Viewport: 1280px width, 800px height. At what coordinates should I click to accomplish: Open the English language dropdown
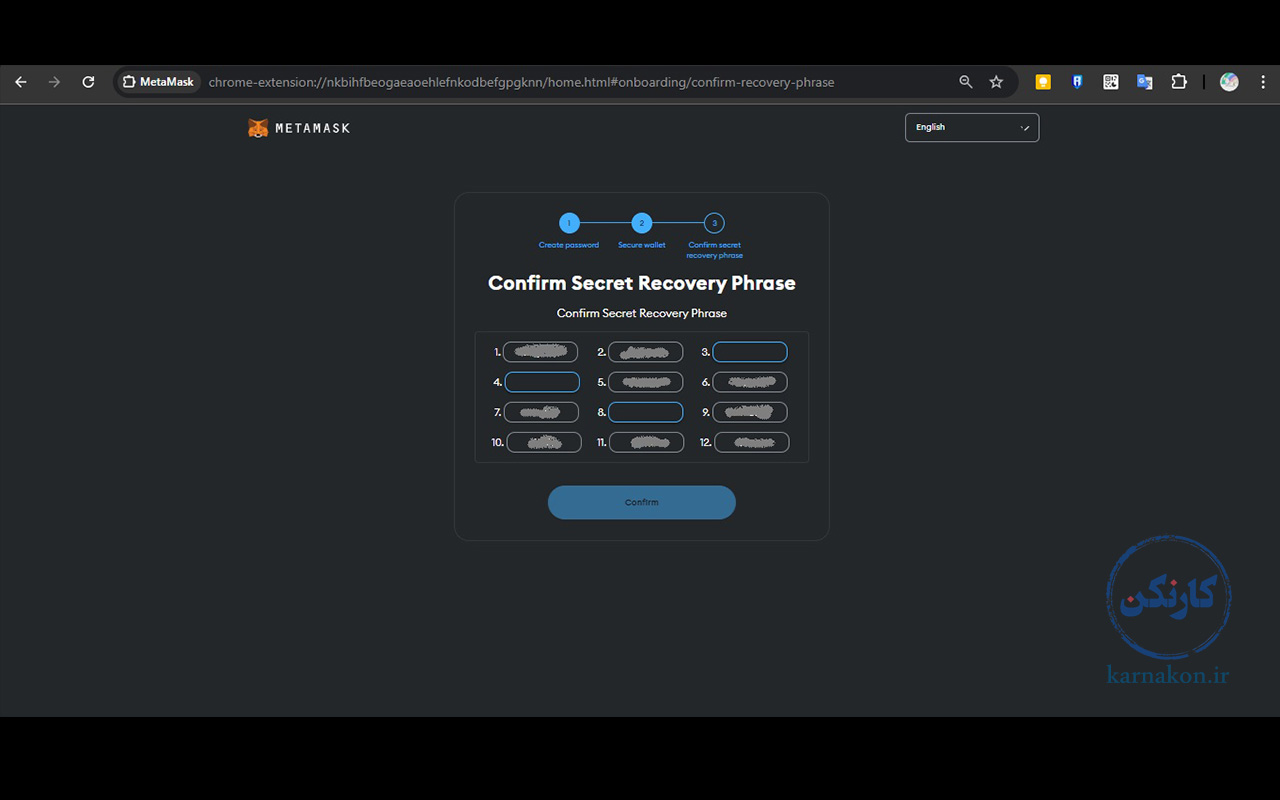tap(972, 127)
